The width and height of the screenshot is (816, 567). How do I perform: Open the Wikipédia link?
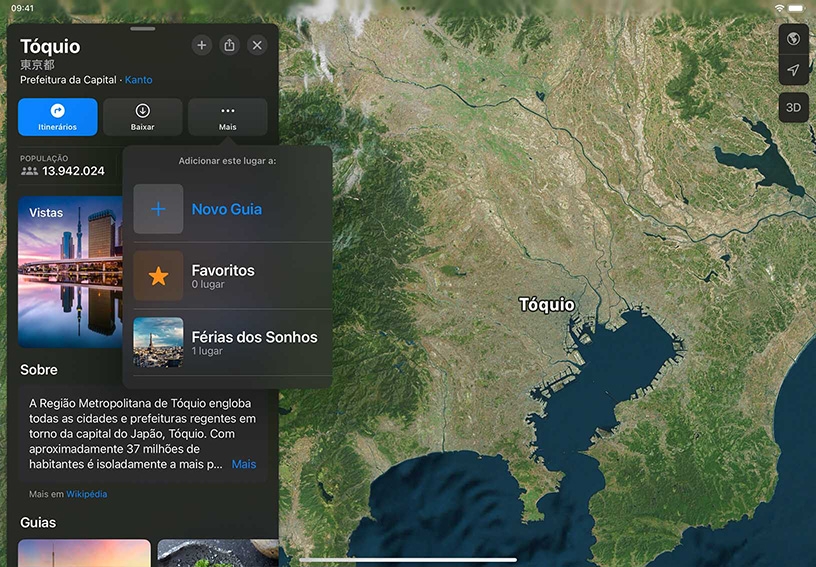coord(86,494)
